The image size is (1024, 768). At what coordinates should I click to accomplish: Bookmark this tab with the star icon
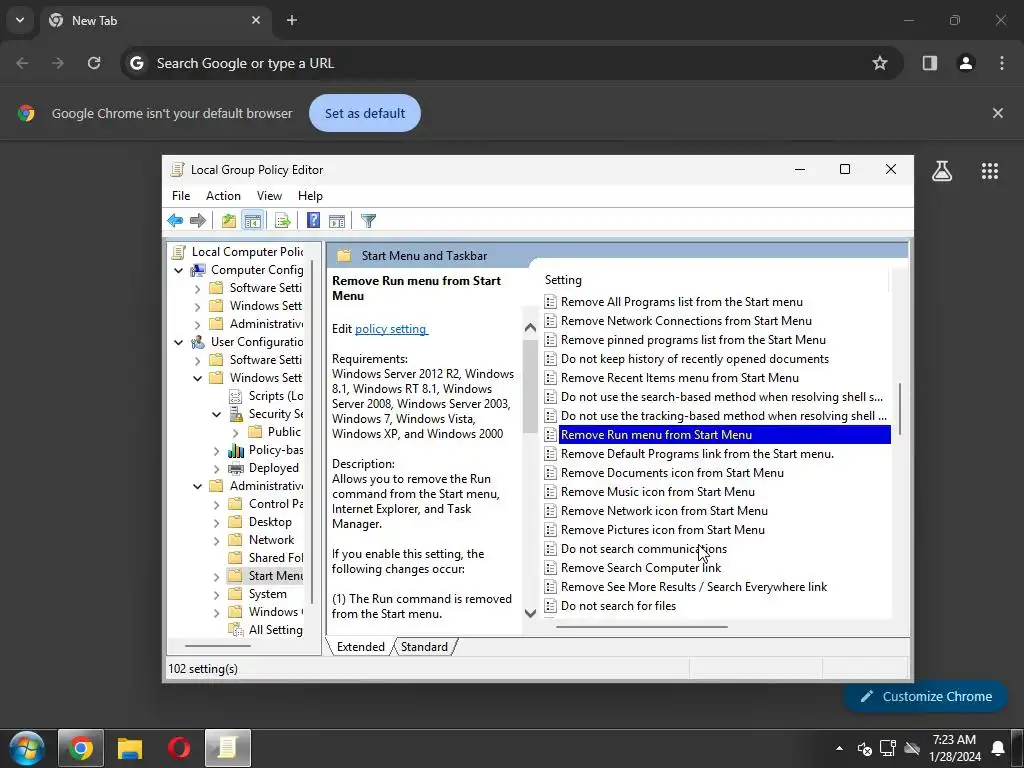pos(880,63)
